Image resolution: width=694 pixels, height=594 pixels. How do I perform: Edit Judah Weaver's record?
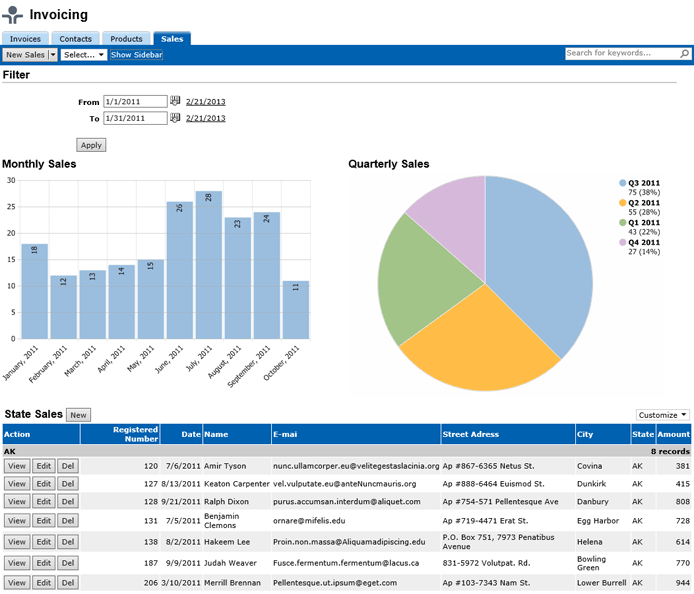click(x=43, y=563)
